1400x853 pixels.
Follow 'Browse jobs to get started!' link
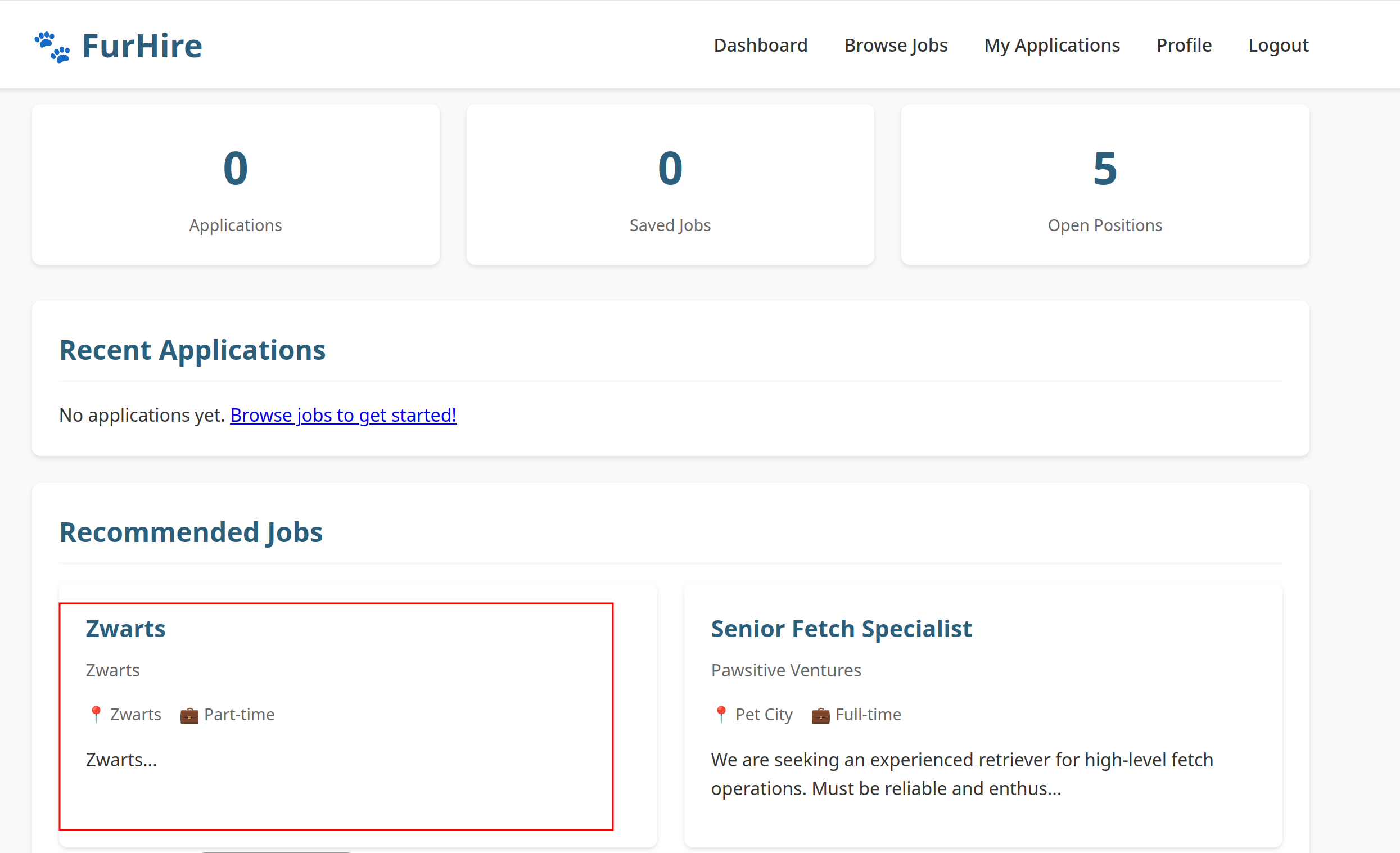(342, 416)
